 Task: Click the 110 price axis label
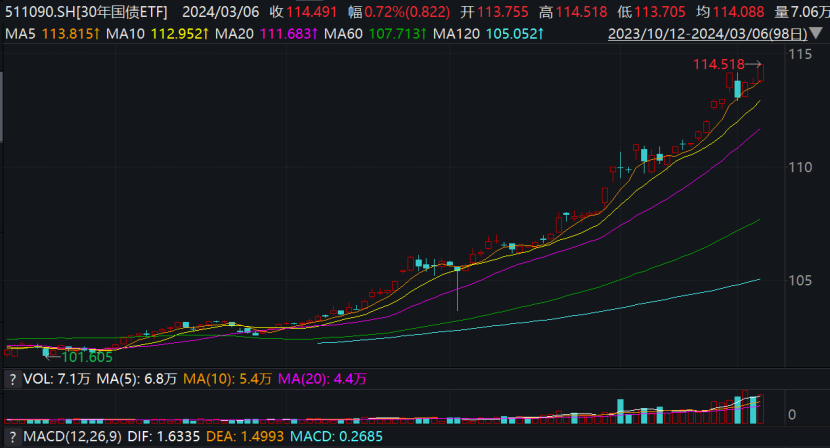tap(800, 167)
